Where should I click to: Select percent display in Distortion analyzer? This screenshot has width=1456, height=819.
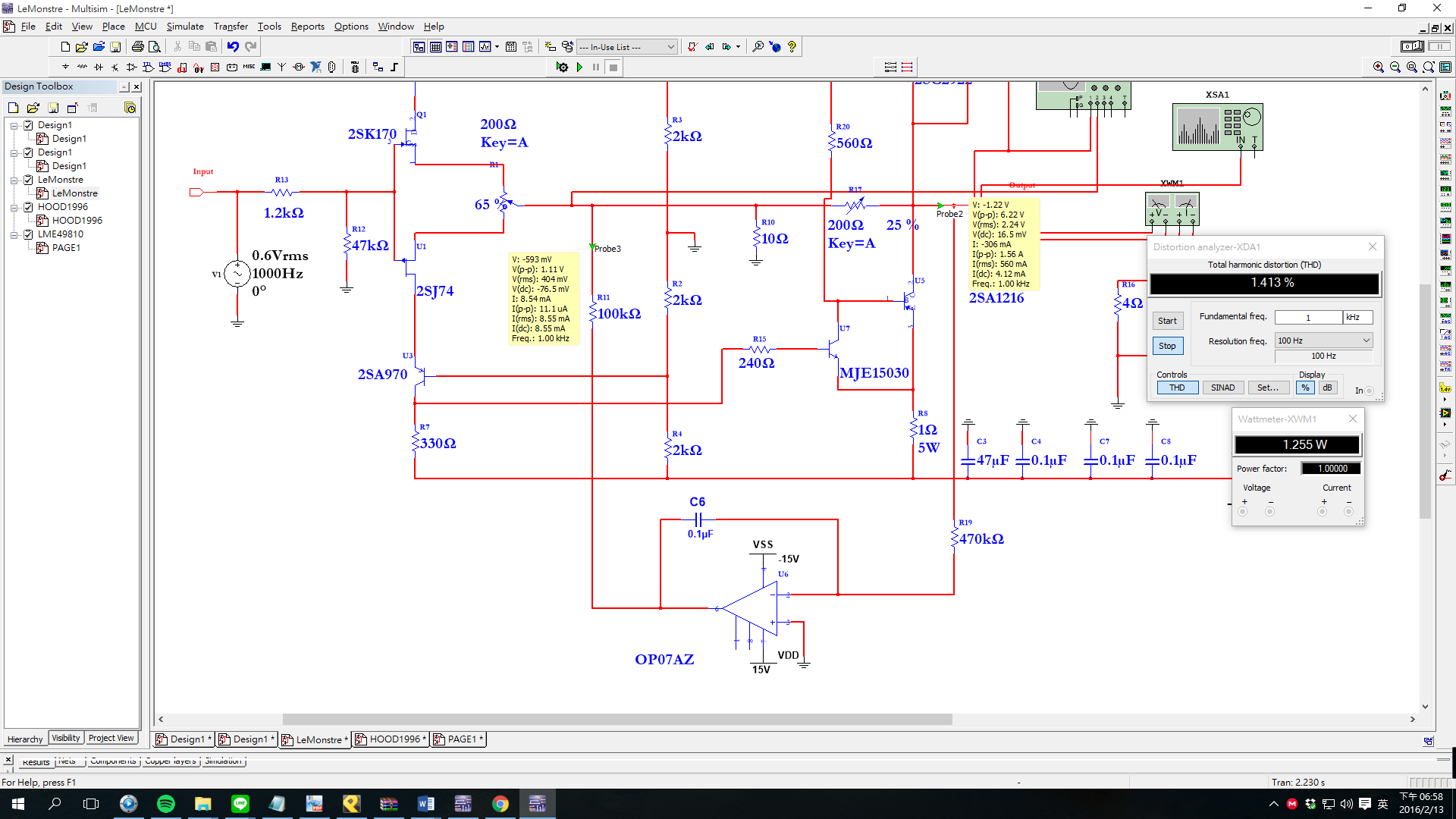coord(1305,388)
